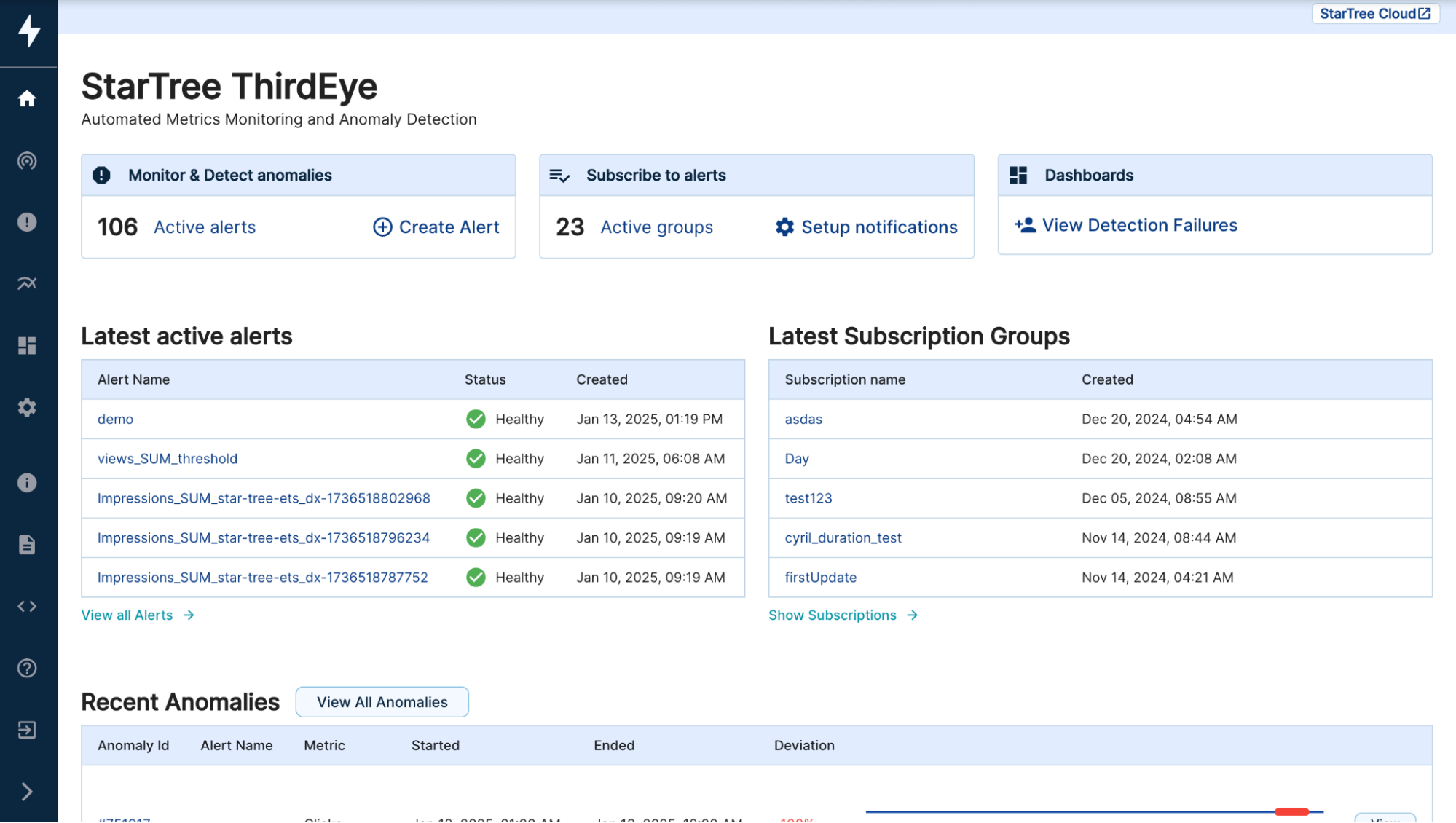Click the Home icon in sidebar

click(27, 98)
